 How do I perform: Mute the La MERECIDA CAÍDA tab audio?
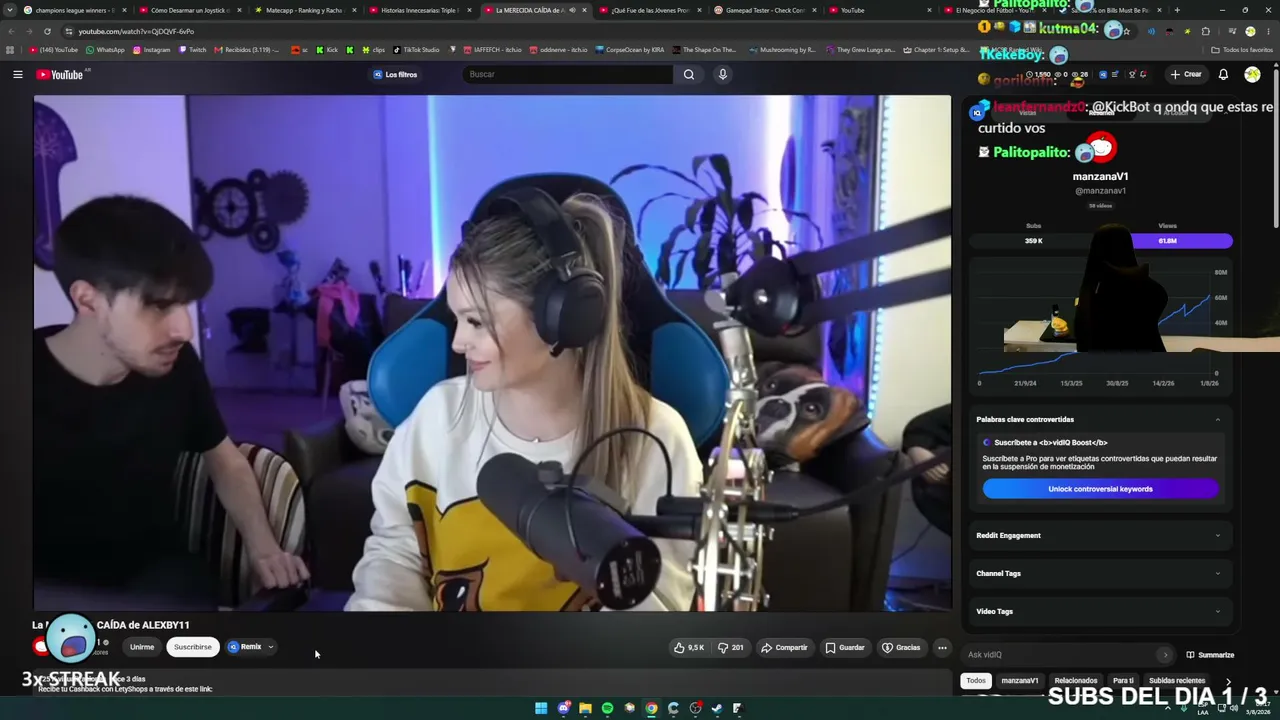pyautogui.click(x=572, y=10)
